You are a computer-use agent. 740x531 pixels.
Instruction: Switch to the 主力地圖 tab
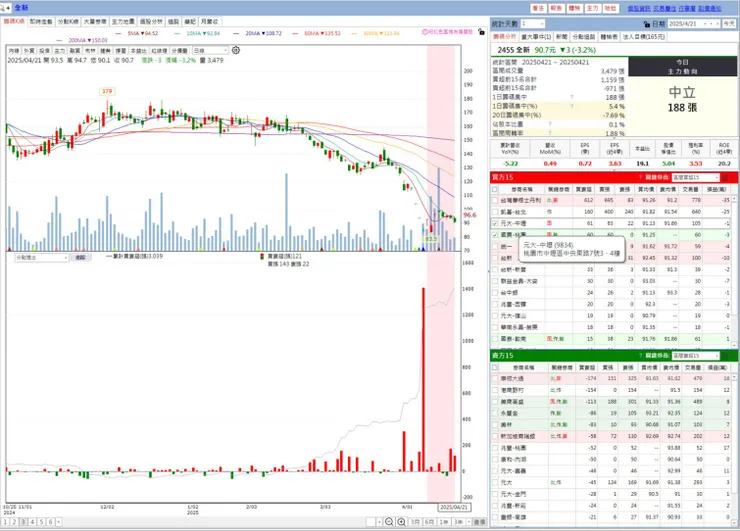[123, 22]
